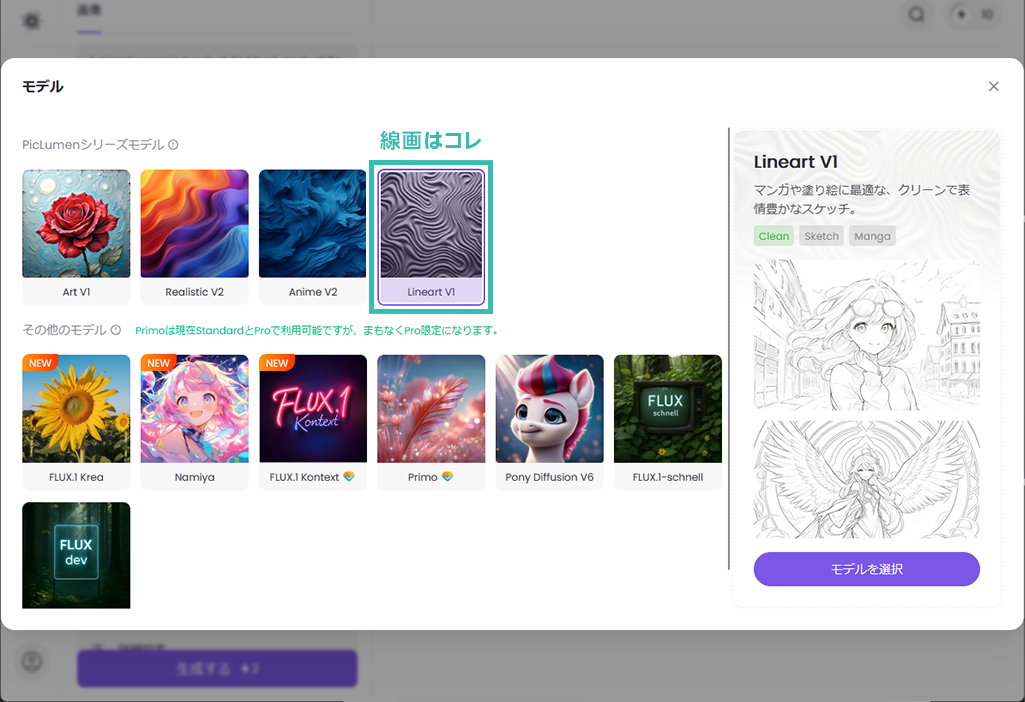Click the その他のモデル section heading
This screenshot has height=702, width=1025.
click(x=64, y=330)
